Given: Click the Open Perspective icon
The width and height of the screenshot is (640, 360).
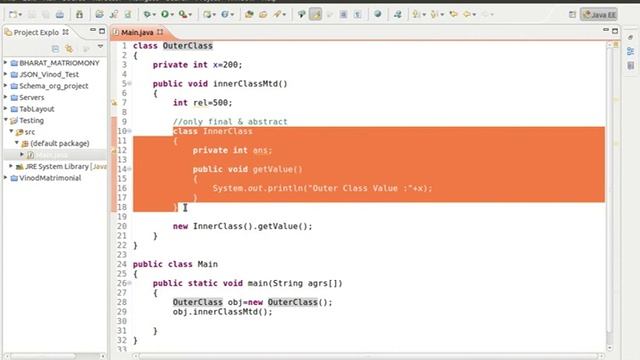Looking at the screenshot, I should [572, 15].
